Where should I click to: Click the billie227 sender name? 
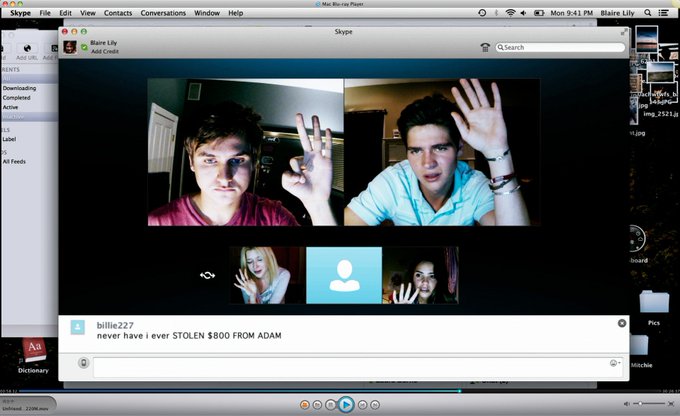click(115, 325)
